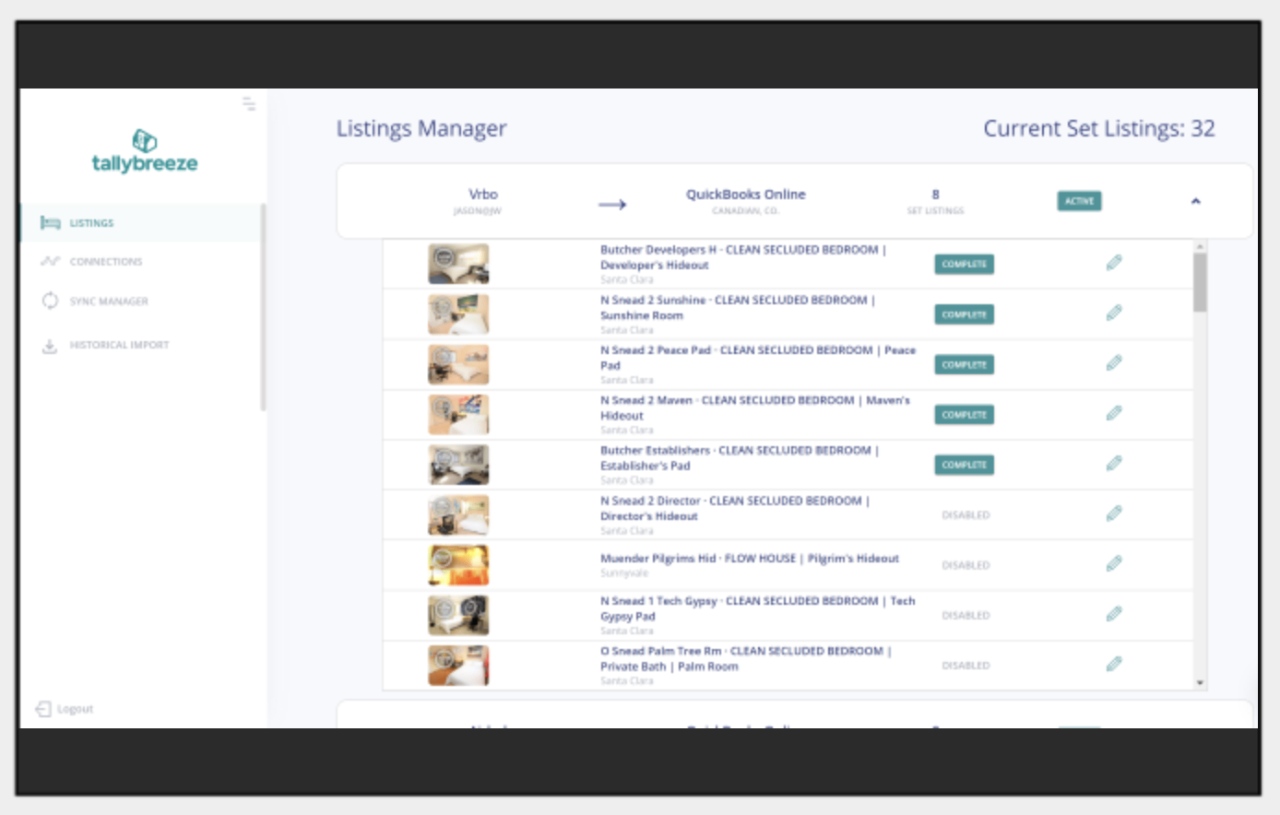Select the Muender Pilgrims Hid listing title
Image resolution: width=1280 pixels, height=815 pixels.
tap(750, 558)
